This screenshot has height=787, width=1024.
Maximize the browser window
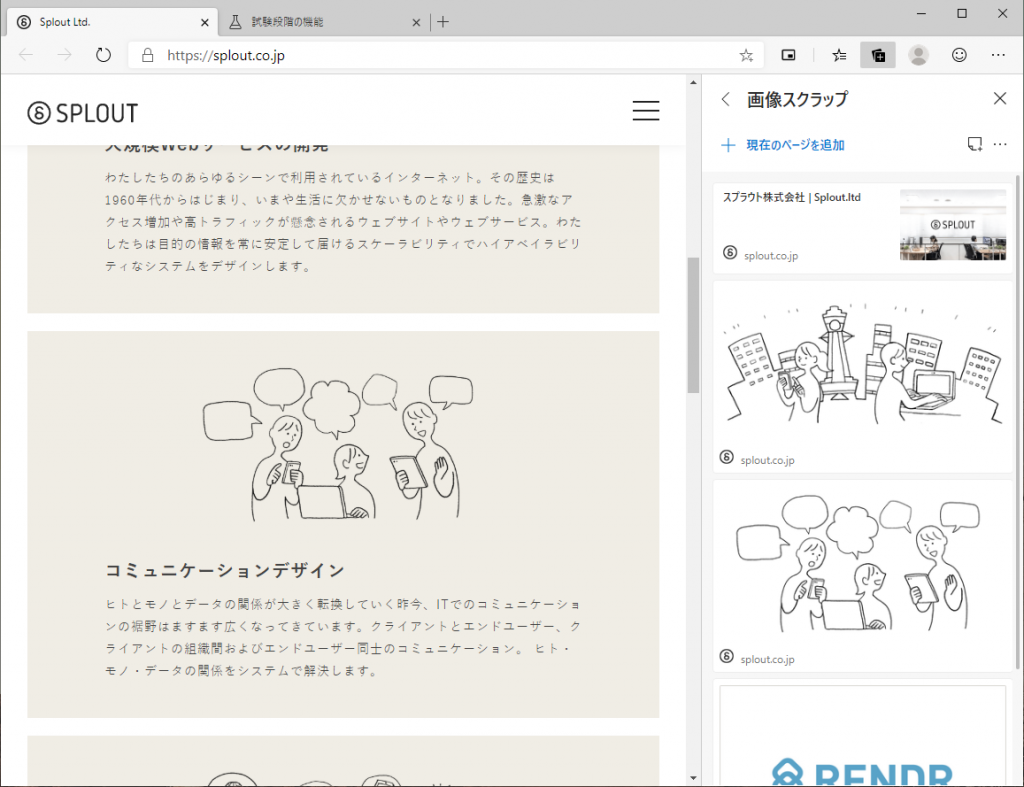pyautogui.click(x=962, y=14)
